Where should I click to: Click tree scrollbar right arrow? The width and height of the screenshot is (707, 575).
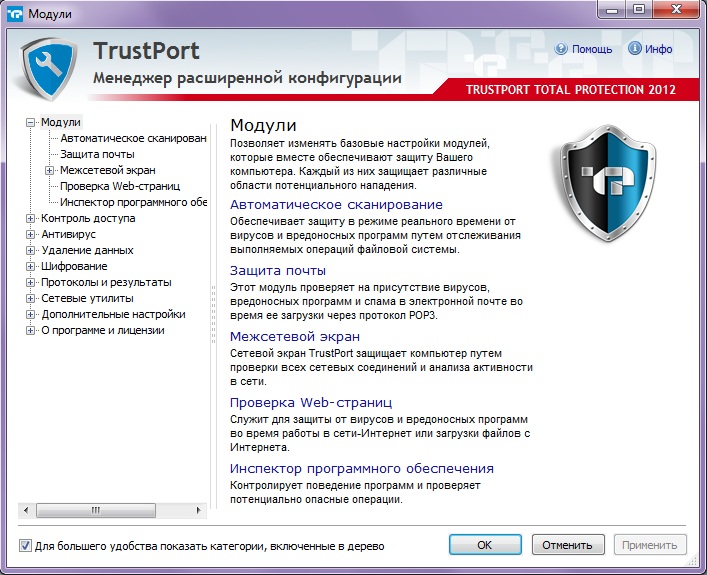coord(199,511)
